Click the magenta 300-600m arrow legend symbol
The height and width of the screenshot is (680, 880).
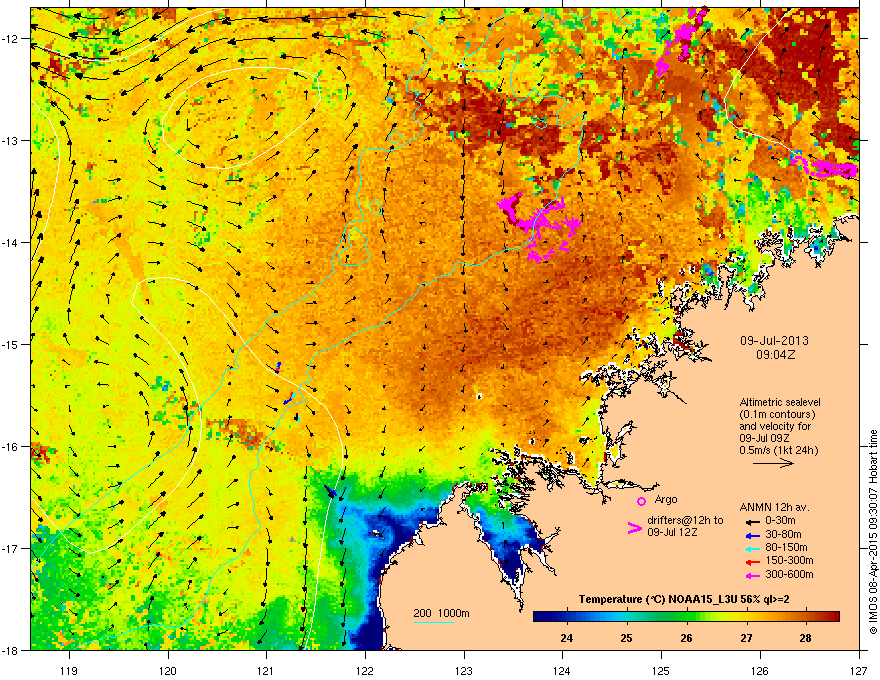pos(752,575)
